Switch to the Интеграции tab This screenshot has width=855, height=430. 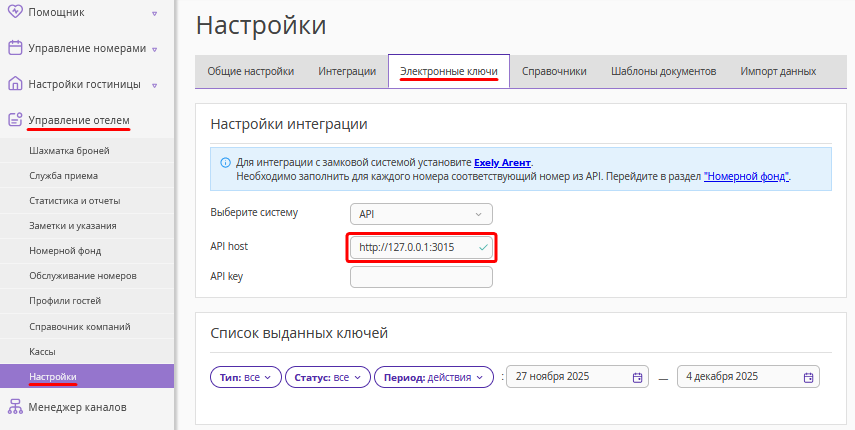(x=347, y=71)
